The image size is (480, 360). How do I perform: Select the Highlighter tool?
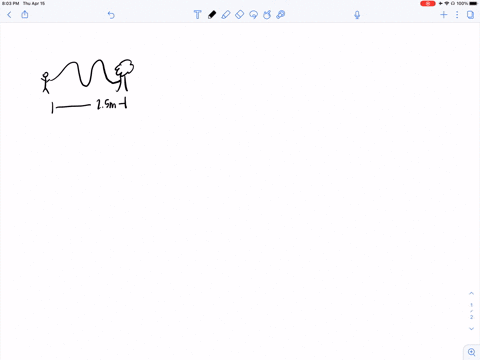click(226, 15)
